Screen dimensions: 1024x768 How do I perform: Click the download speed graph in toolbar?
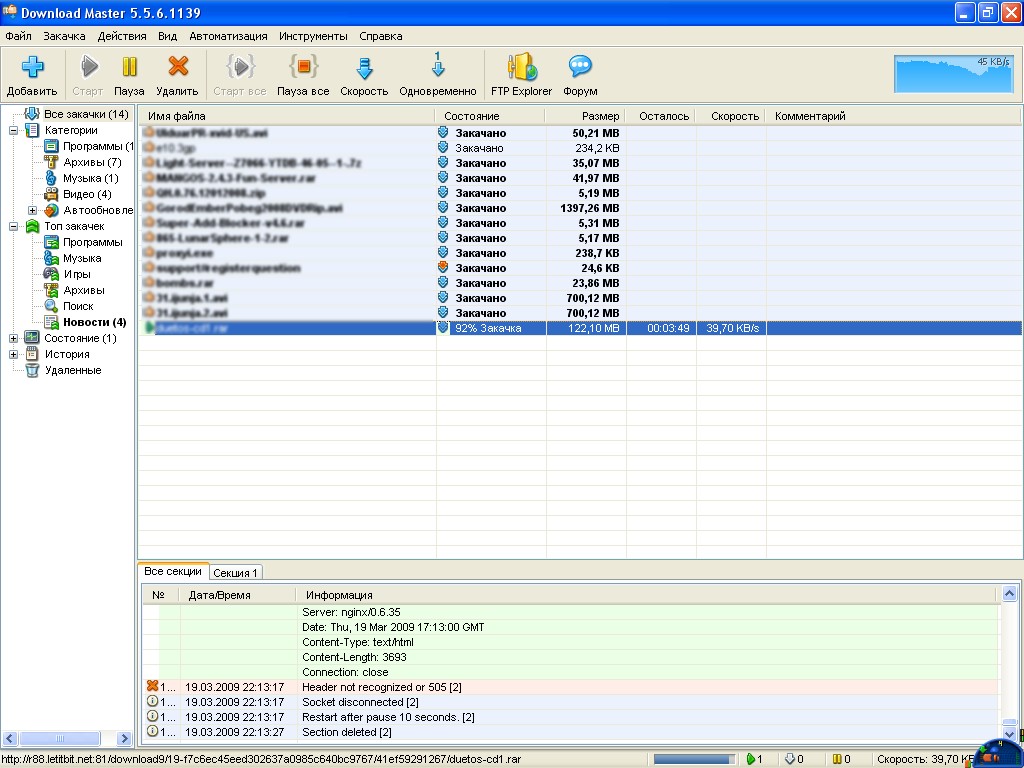[953, 73]
